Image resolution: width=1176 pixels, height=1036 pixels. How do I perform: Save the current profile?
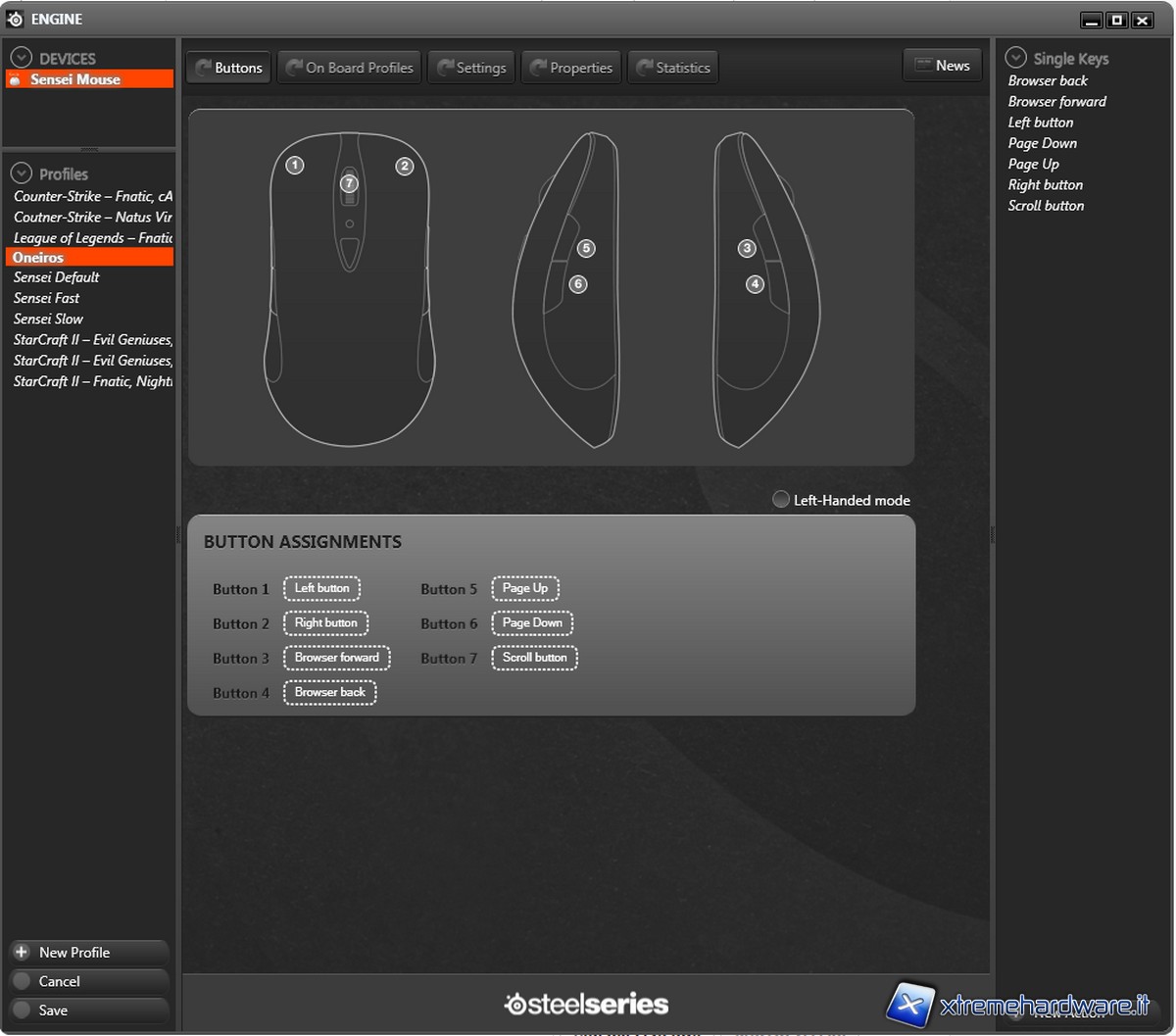(x=53, y=1010)
